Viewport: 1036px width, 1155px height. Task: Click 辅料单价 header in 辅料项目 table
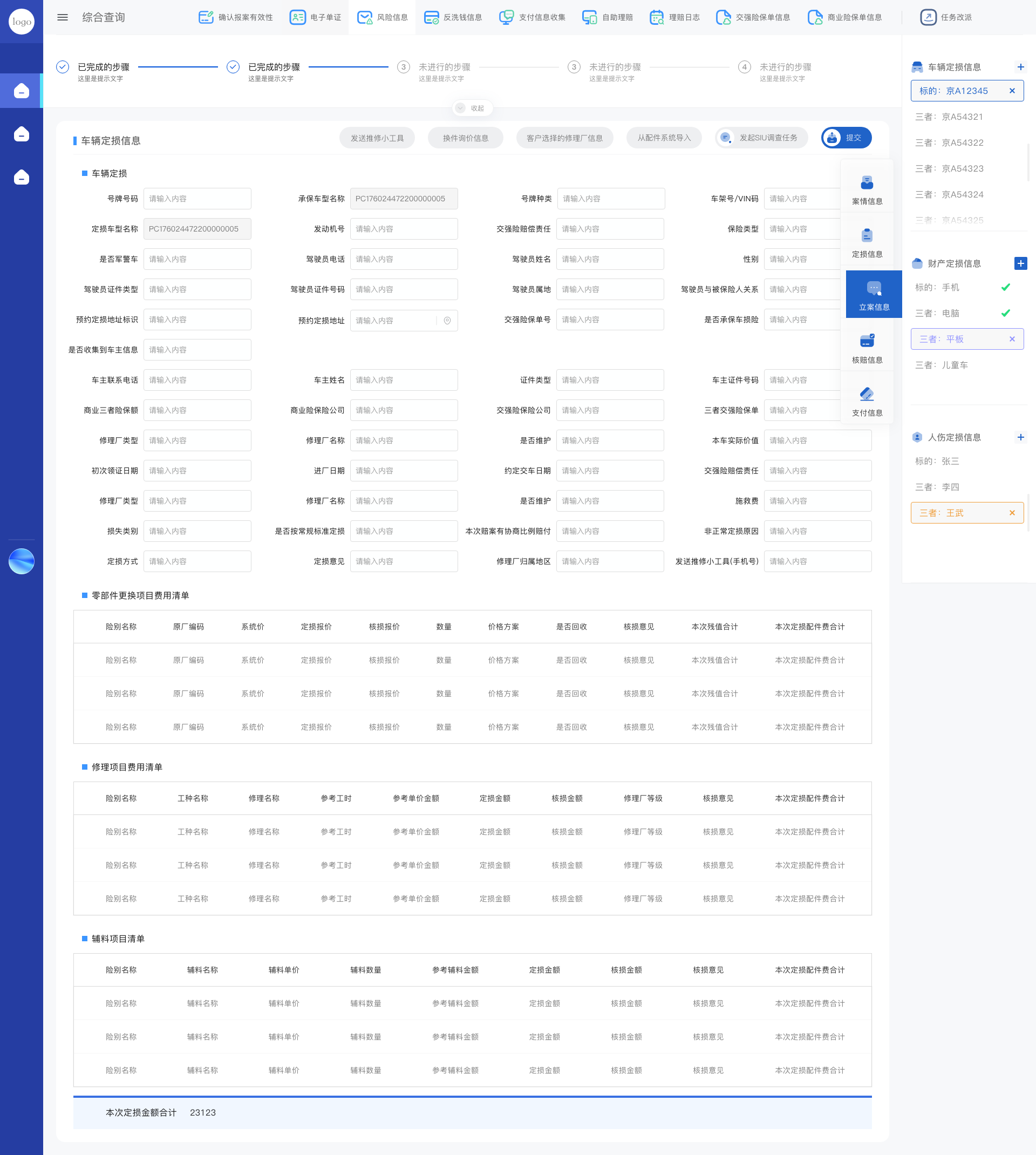[x=283, y=970]
